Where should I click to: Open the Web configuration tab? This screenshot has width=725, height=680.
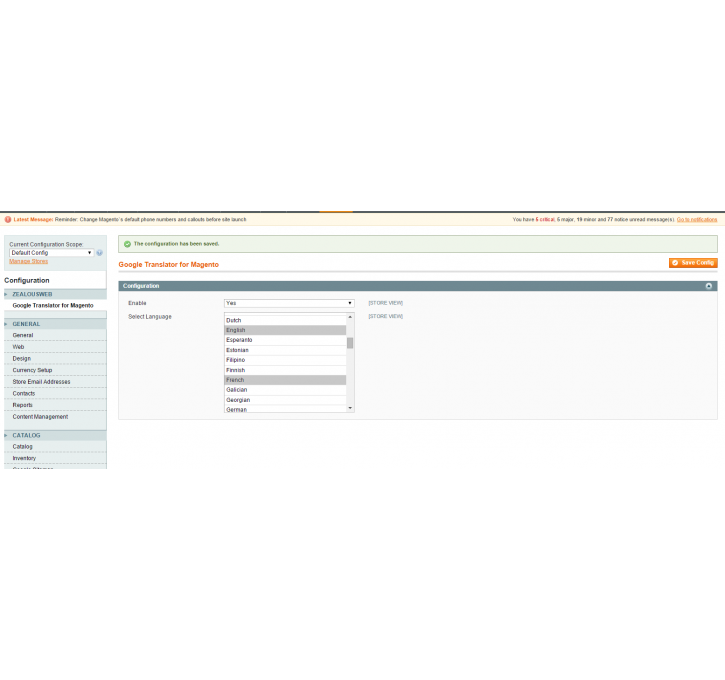[x=55, y=347]
